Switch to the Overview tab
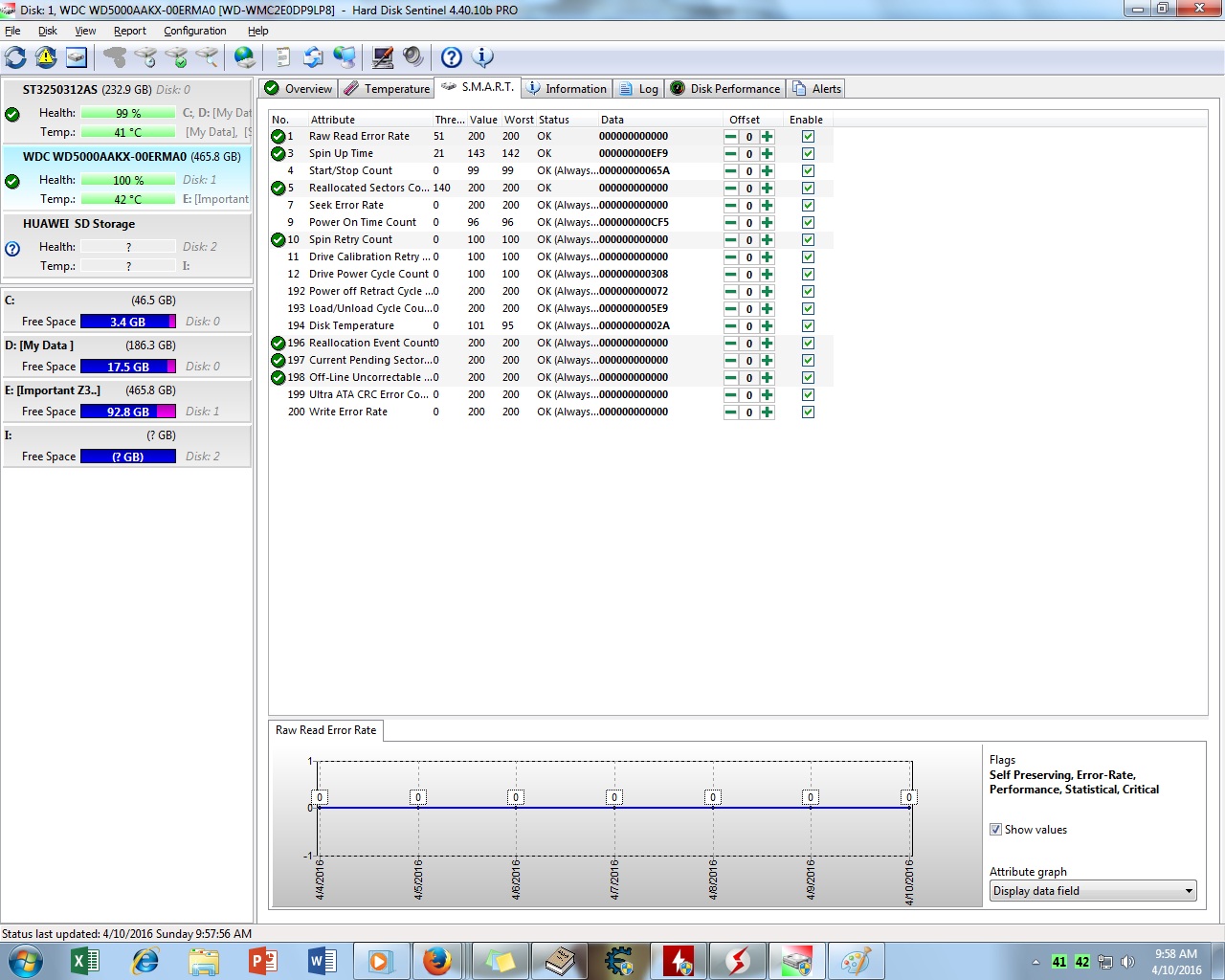Viewport: 1225px width, 980px height. tap(299, 89)
